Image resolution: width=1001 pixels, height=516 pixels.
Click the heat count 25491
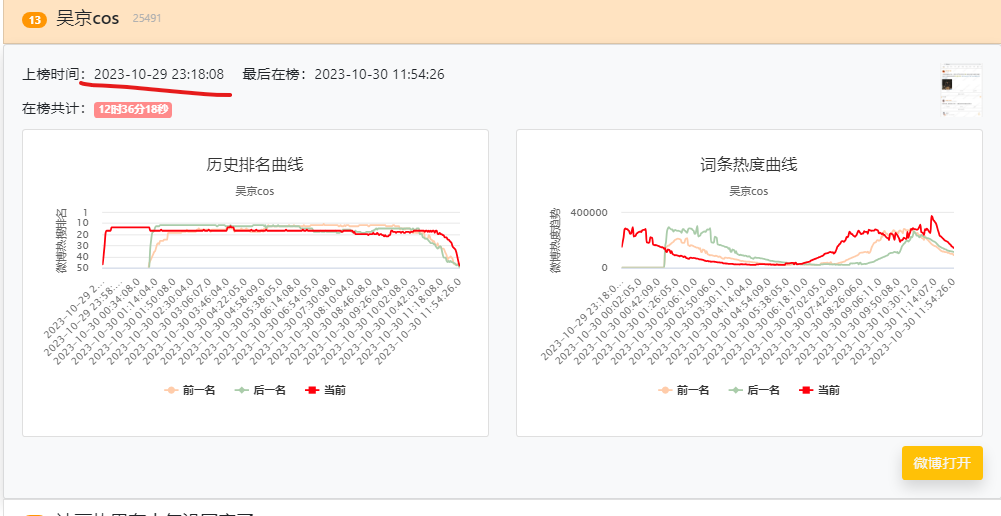[147, 19]
